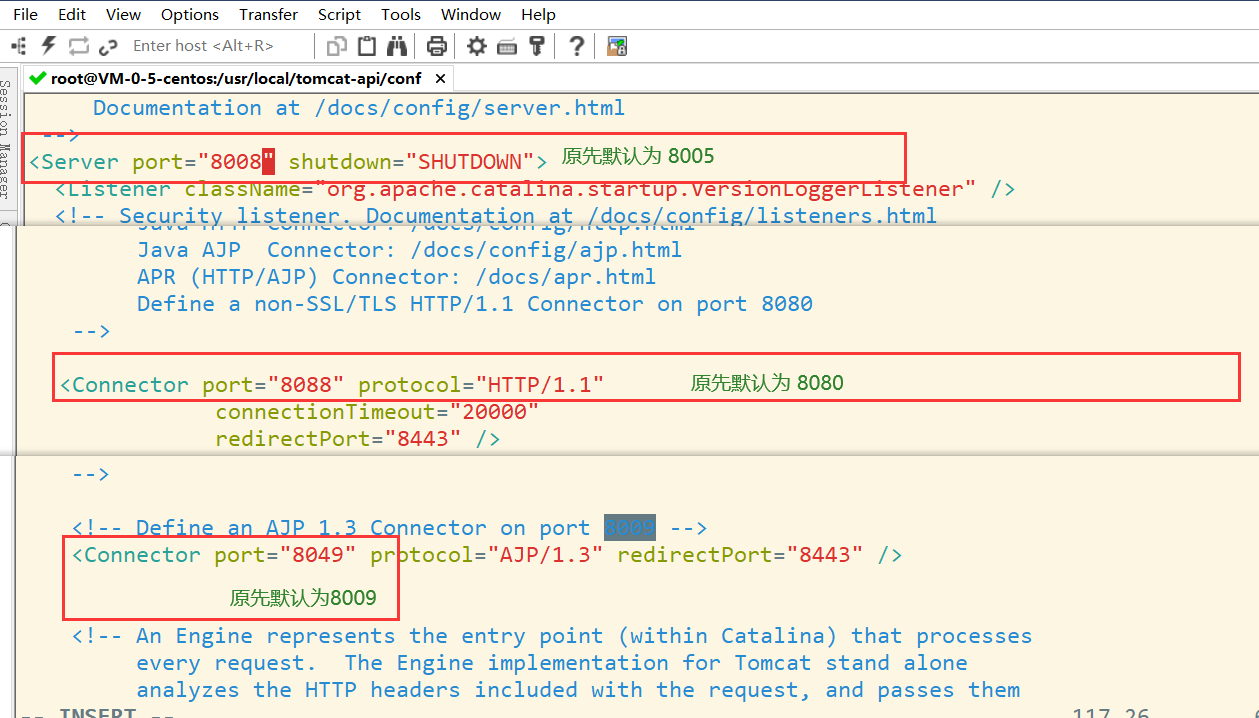Viewport: 1259px width, 718px height.
Task: Open the Help menu
Action: 538,14
